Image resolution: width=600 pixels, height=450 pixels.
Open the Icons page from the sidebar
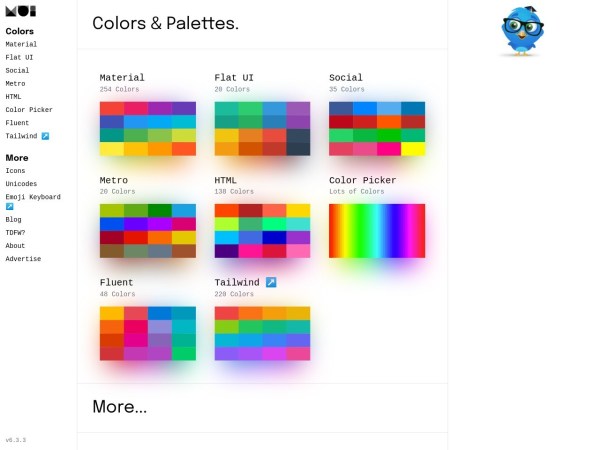tap(15, 171)
